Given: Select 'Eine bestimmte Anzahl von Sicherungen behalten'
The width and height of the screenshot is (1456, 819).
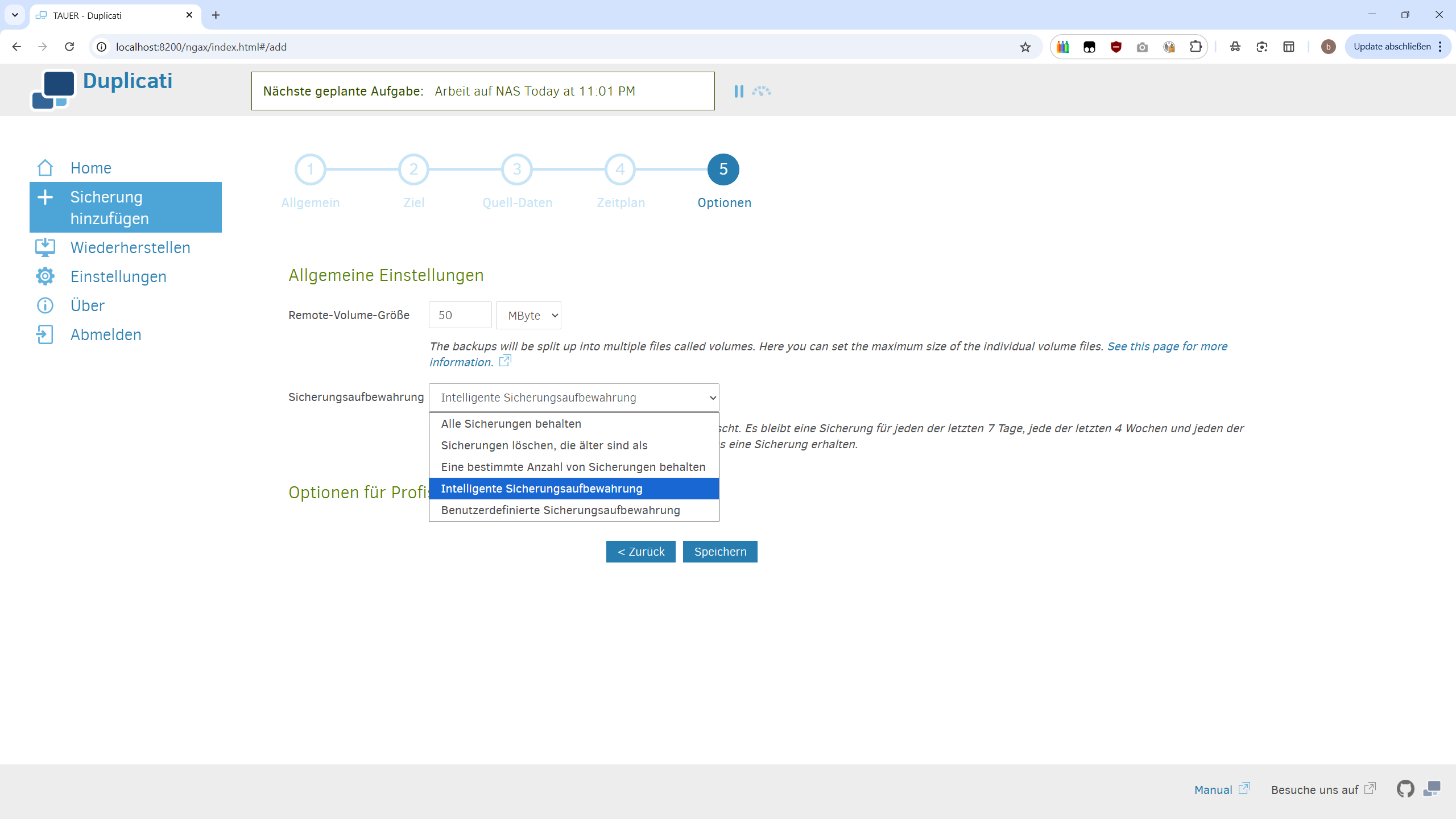Looking at the screenshot, I should (574, 467).
